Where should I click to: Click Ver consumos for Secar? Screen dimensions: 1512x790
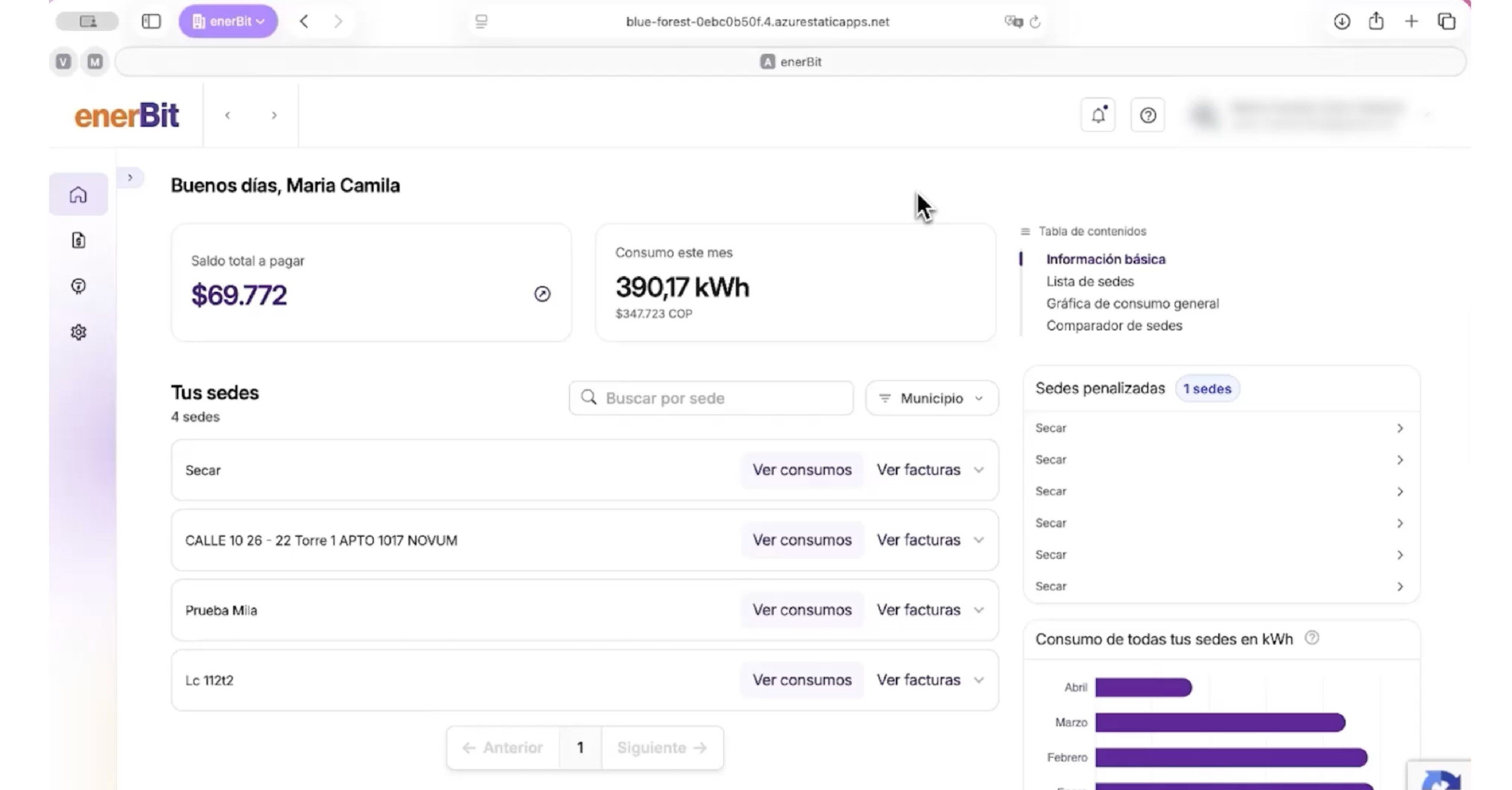pyautogui.click(x=802, y=470)
